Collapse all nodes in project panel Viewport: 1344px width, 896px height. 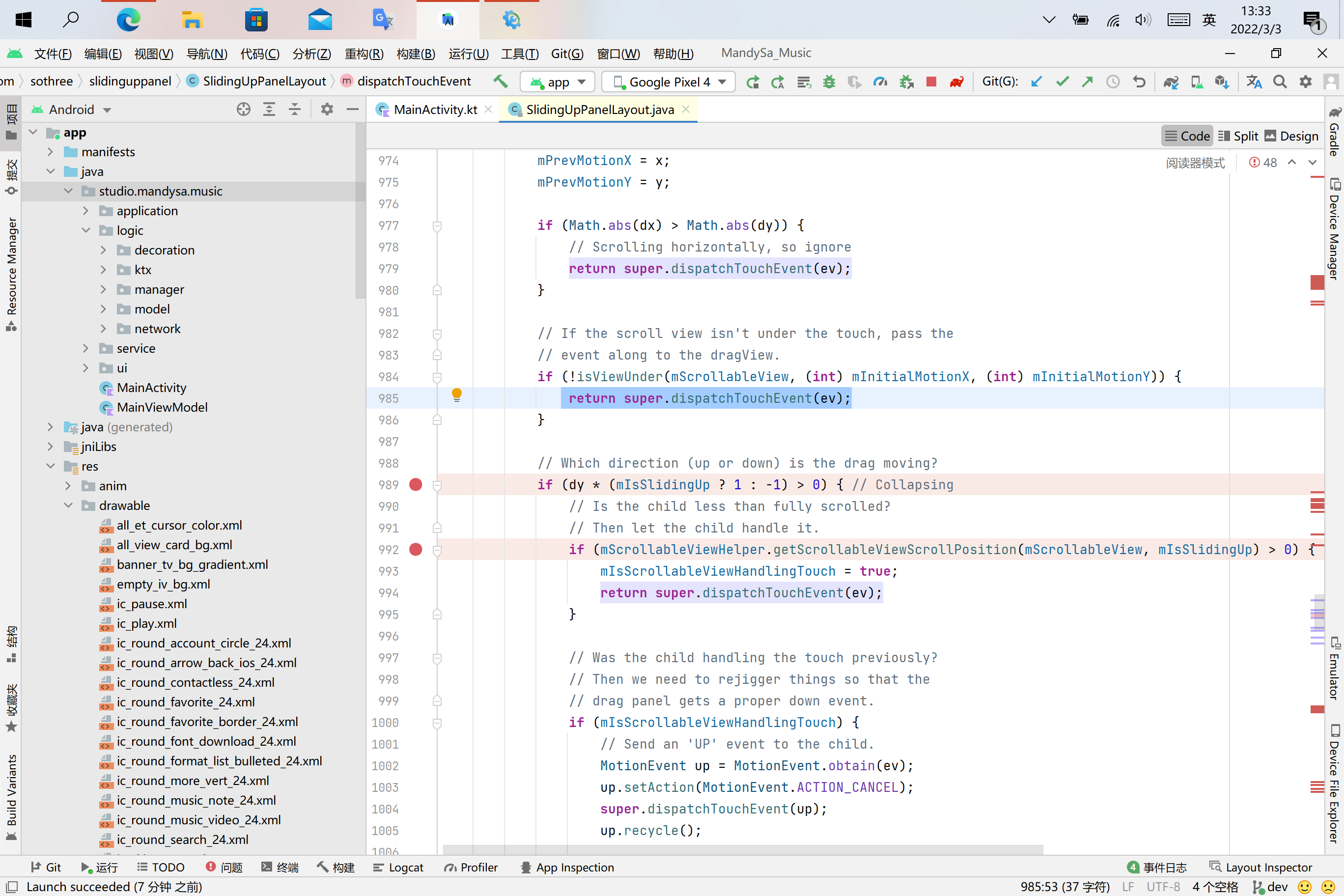(x=294, y=109)
